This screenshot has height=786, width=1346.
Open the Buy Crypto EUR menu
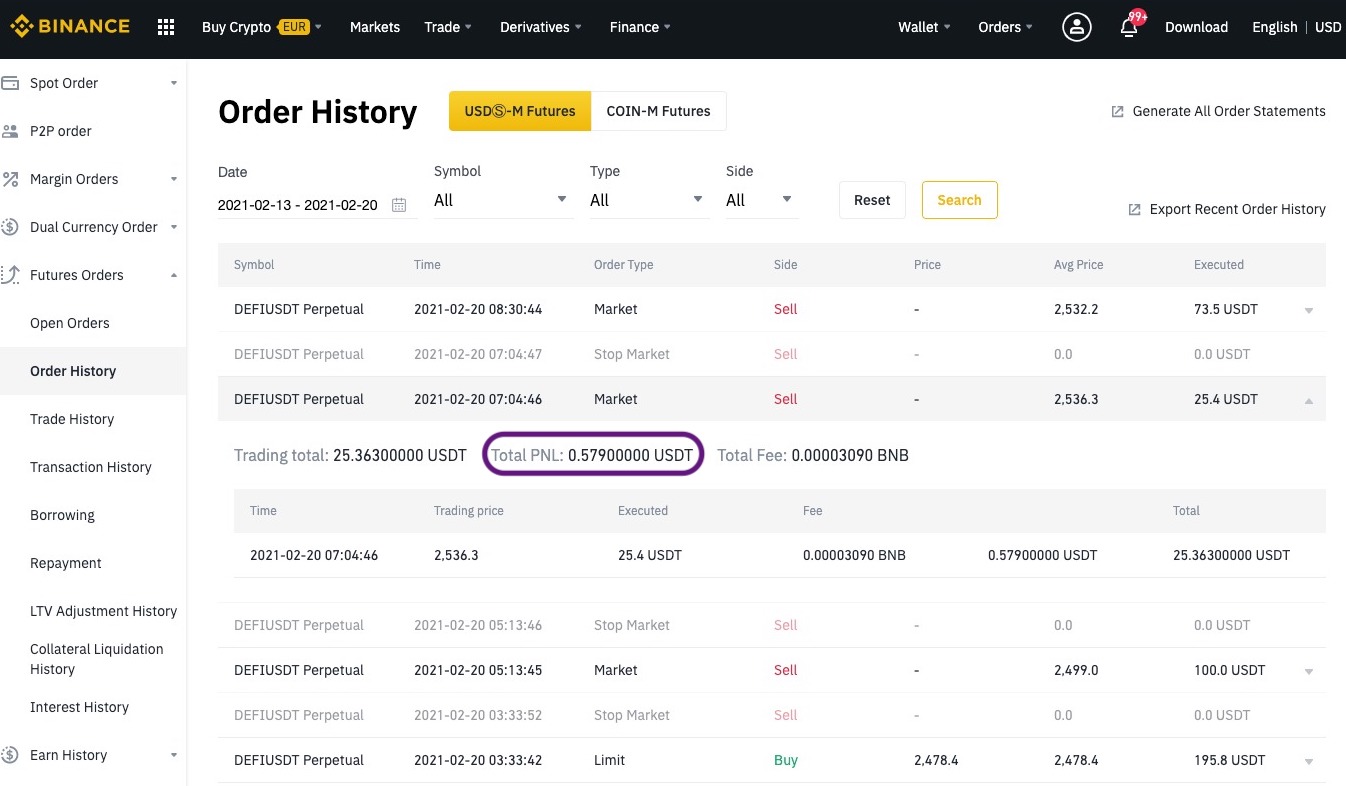(262, 27)
